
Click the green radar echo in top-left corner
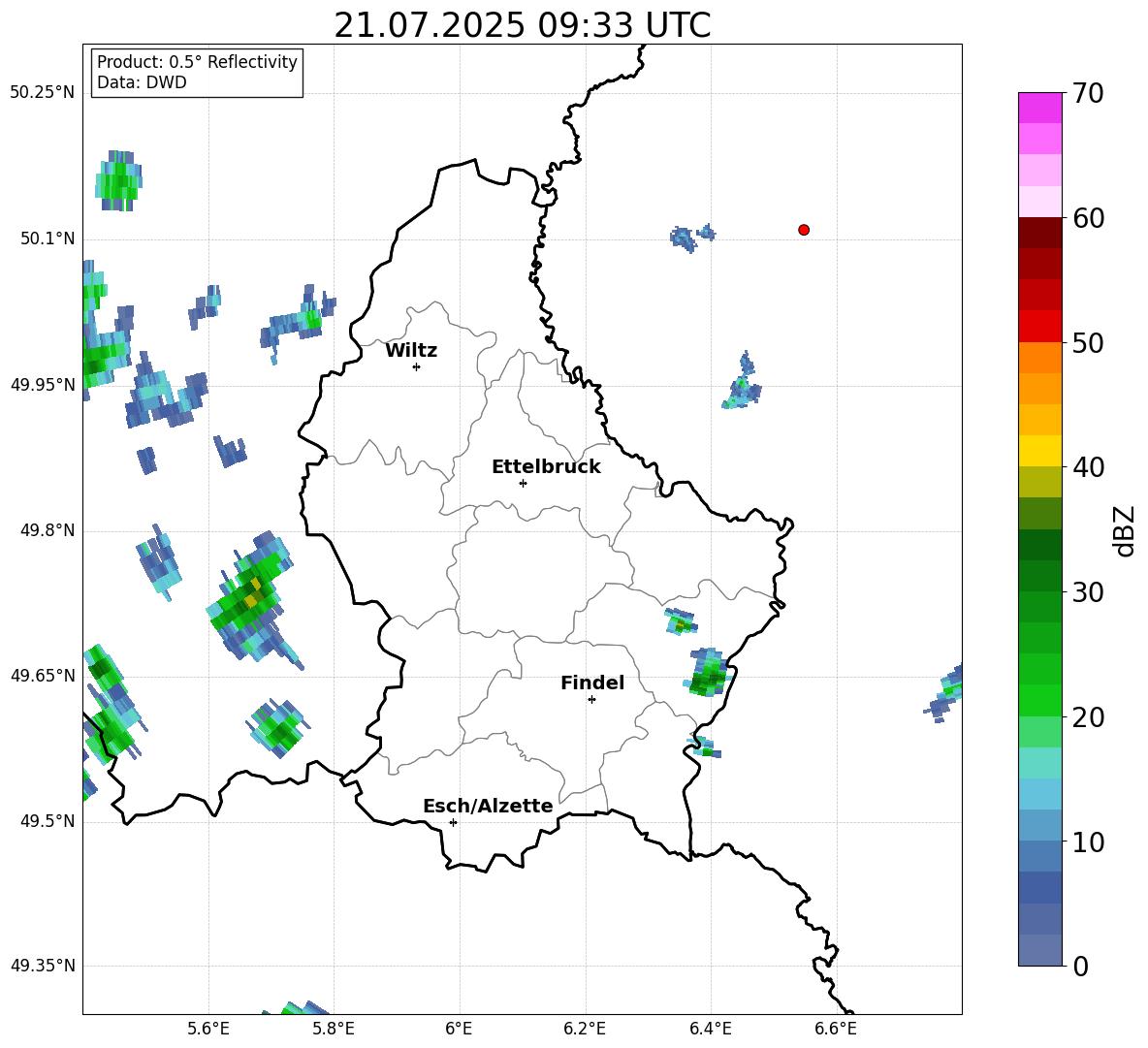118,180
